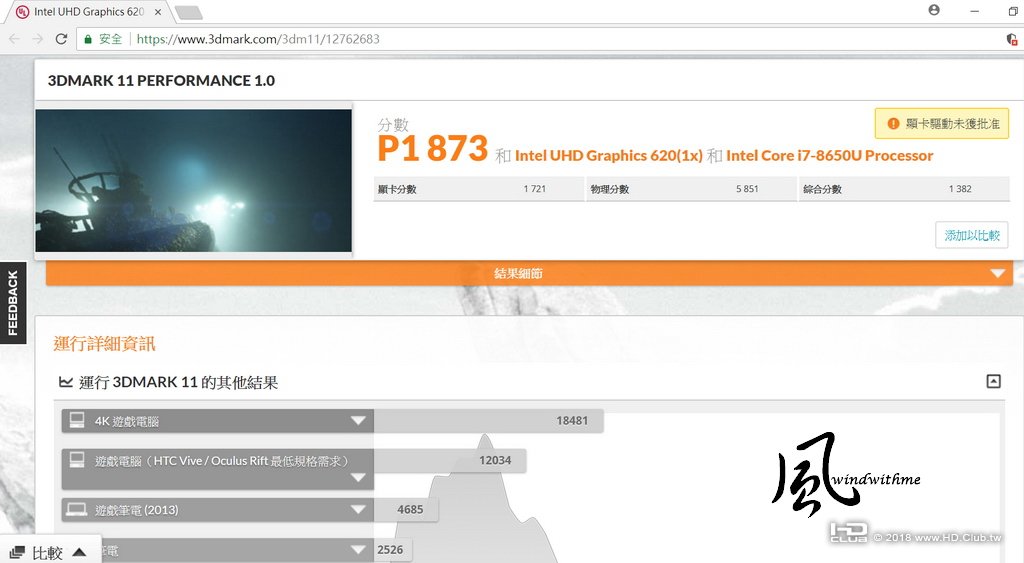Go back with the browser back arrow

14,39
